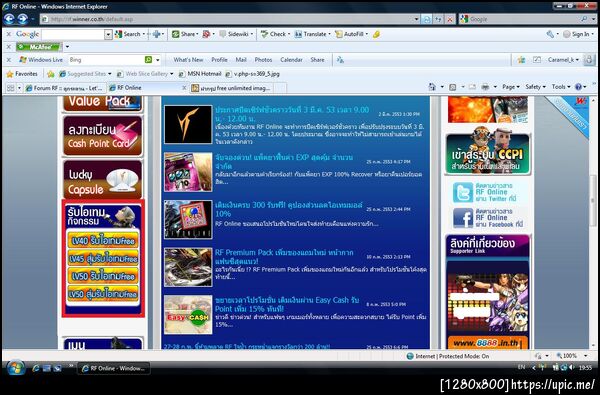This screenshot has width=600, height=395.
Task: Stop page loading with the red X icon
Action: pyautogui.click(x=450, y=19)
